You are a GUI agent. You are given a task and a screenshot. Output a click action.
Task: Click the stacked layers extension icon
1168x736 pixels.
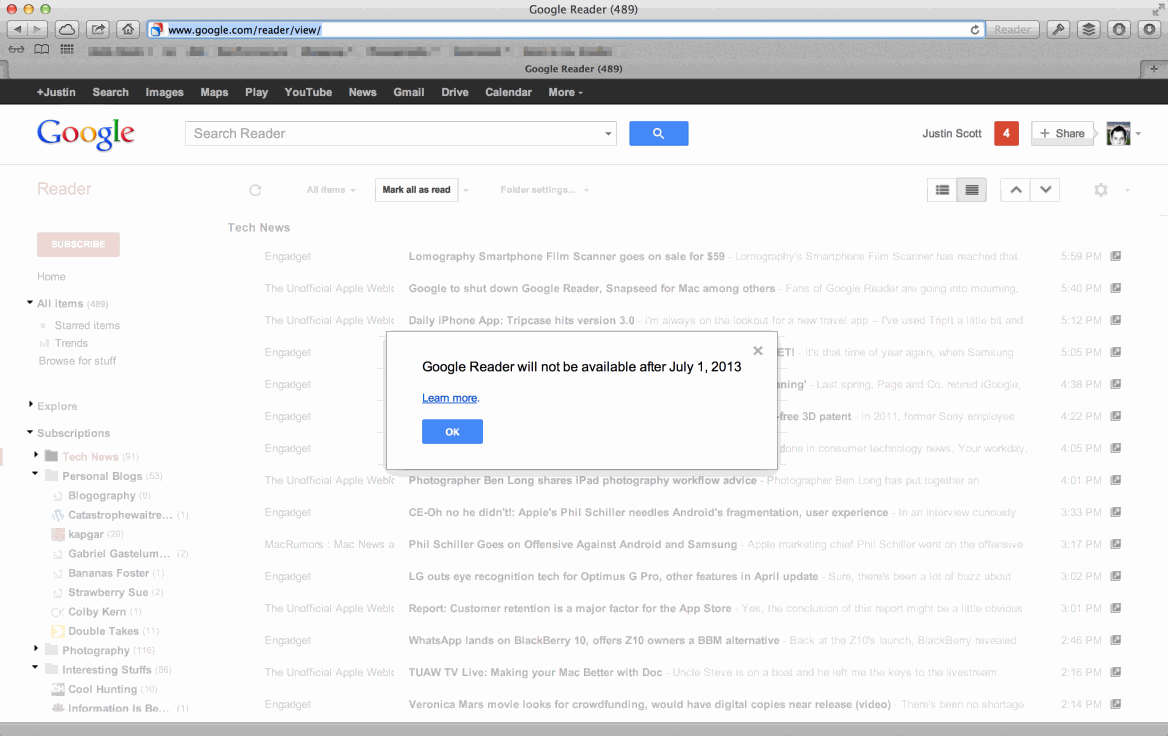(1088, 29)
